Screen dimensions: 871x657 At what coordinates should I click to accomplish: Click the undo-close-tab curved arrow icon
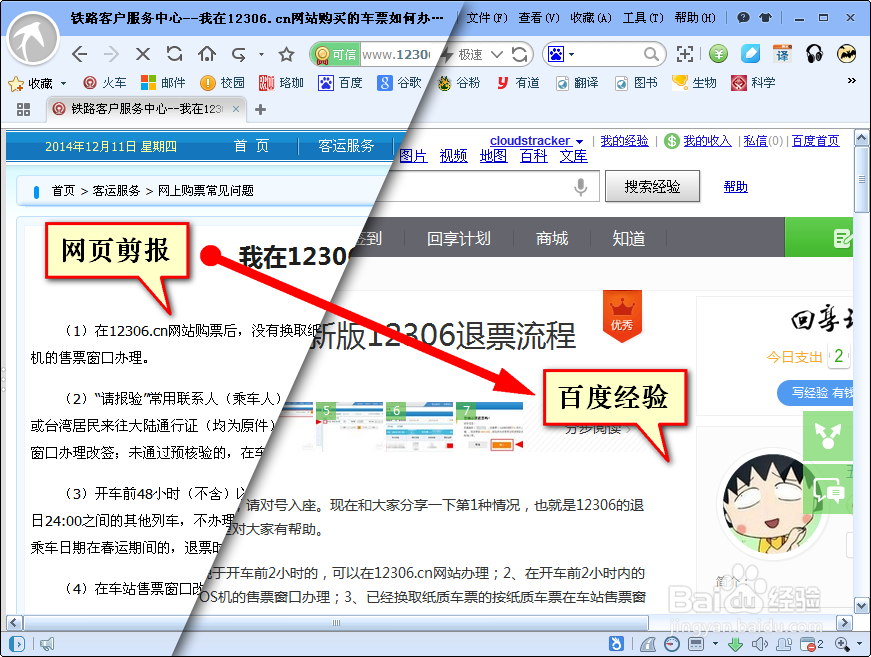point(239,54)
